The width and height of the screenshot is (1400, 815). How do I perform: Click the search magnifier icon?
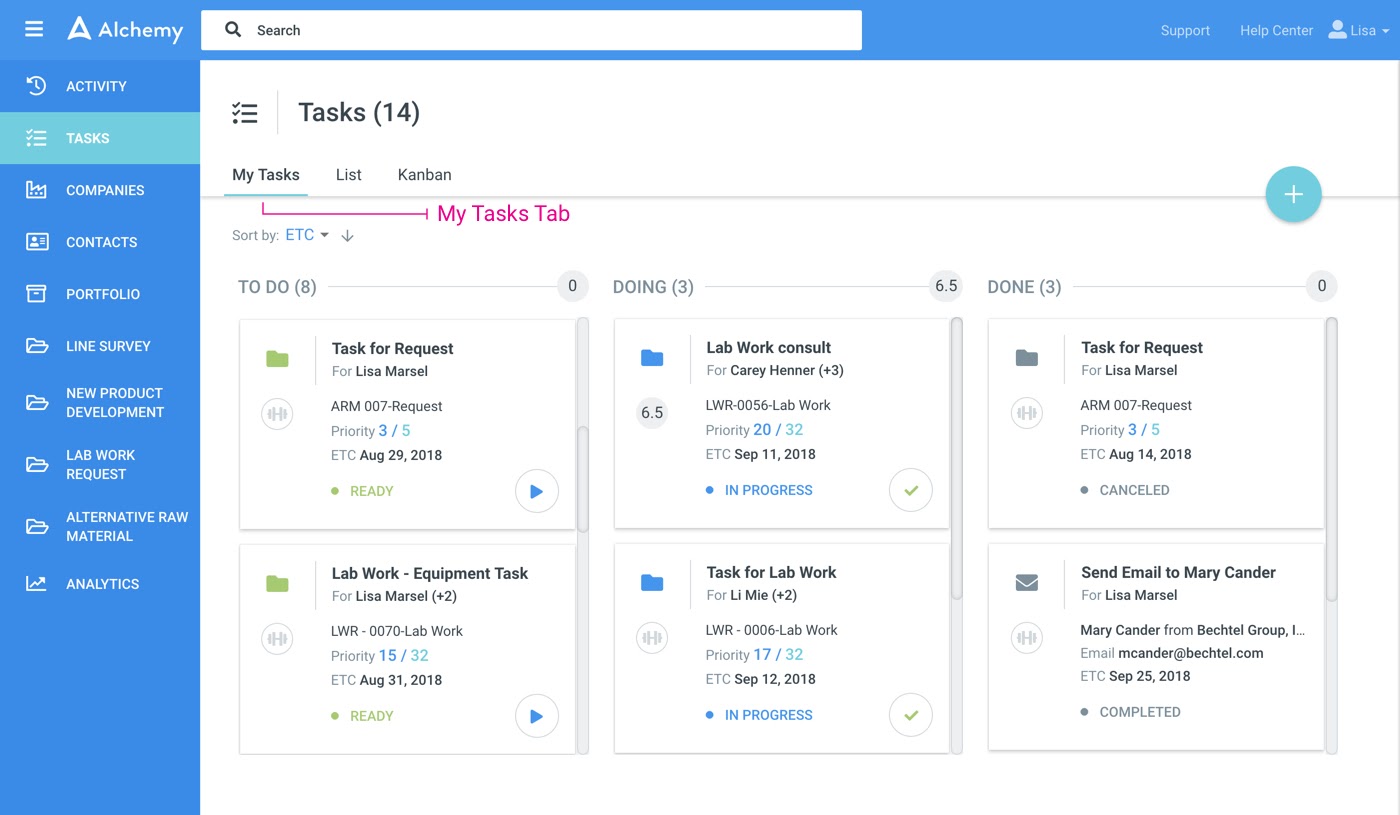[233, 30]
